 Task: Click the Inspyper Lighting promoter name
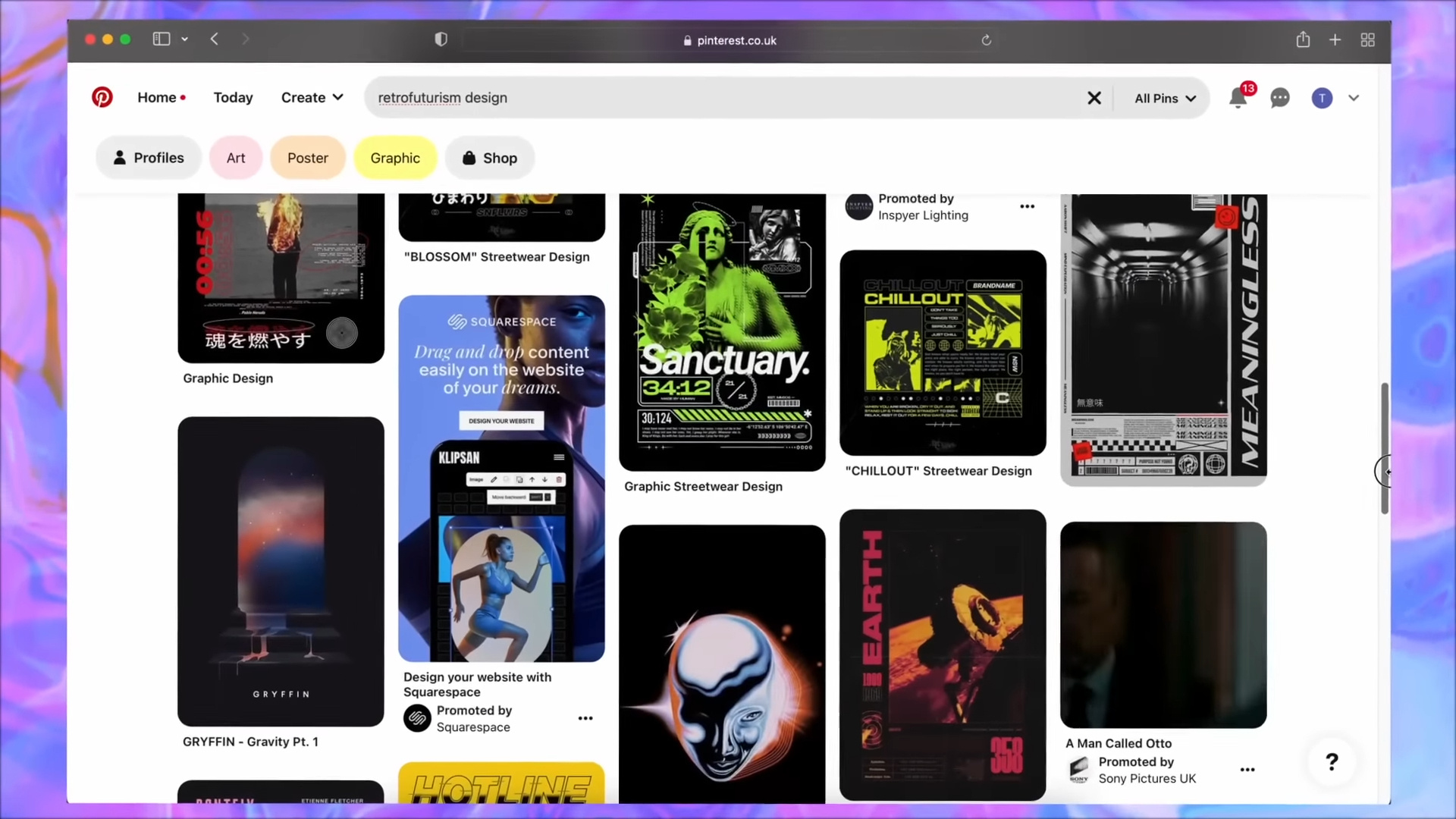coord(923,215)
